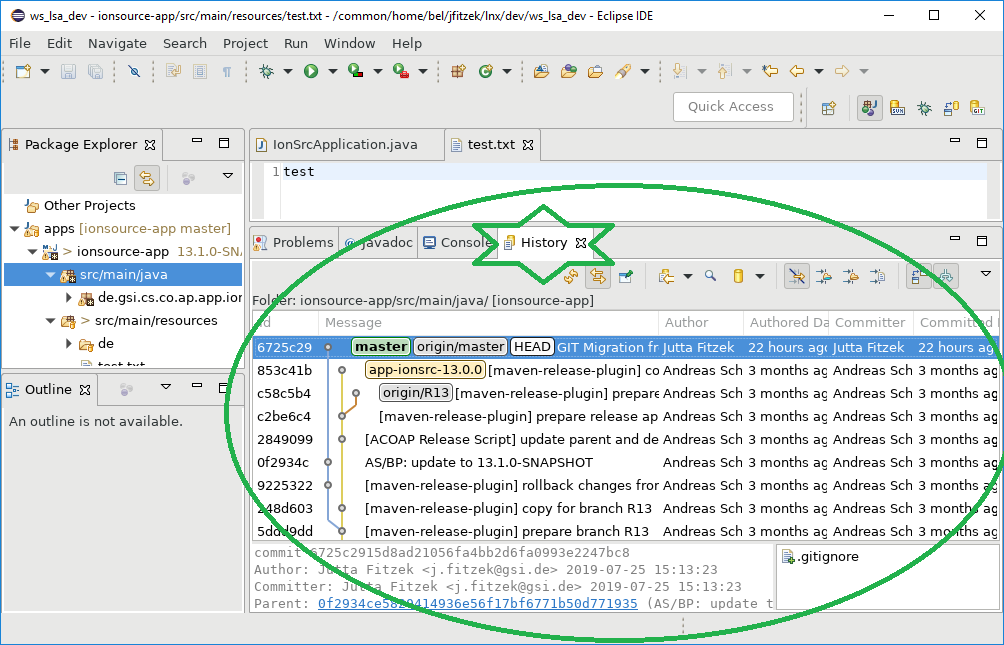Click the Author column header
Screen dimensions: 1004x645
[700, 323]
